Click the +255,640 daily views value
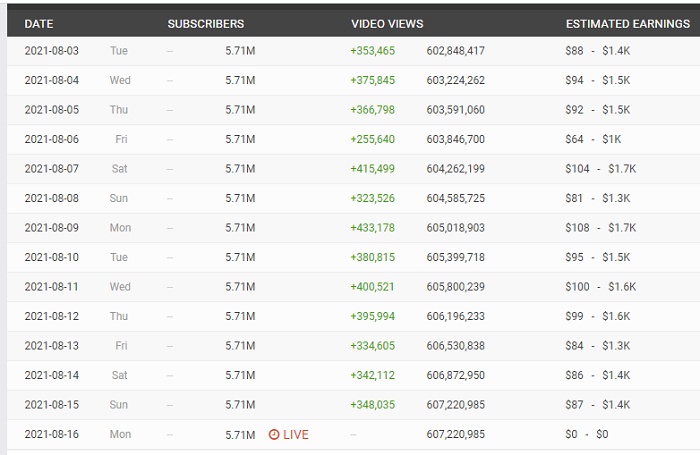This screenshot has height=455, width=700. (x=372, y=139)
